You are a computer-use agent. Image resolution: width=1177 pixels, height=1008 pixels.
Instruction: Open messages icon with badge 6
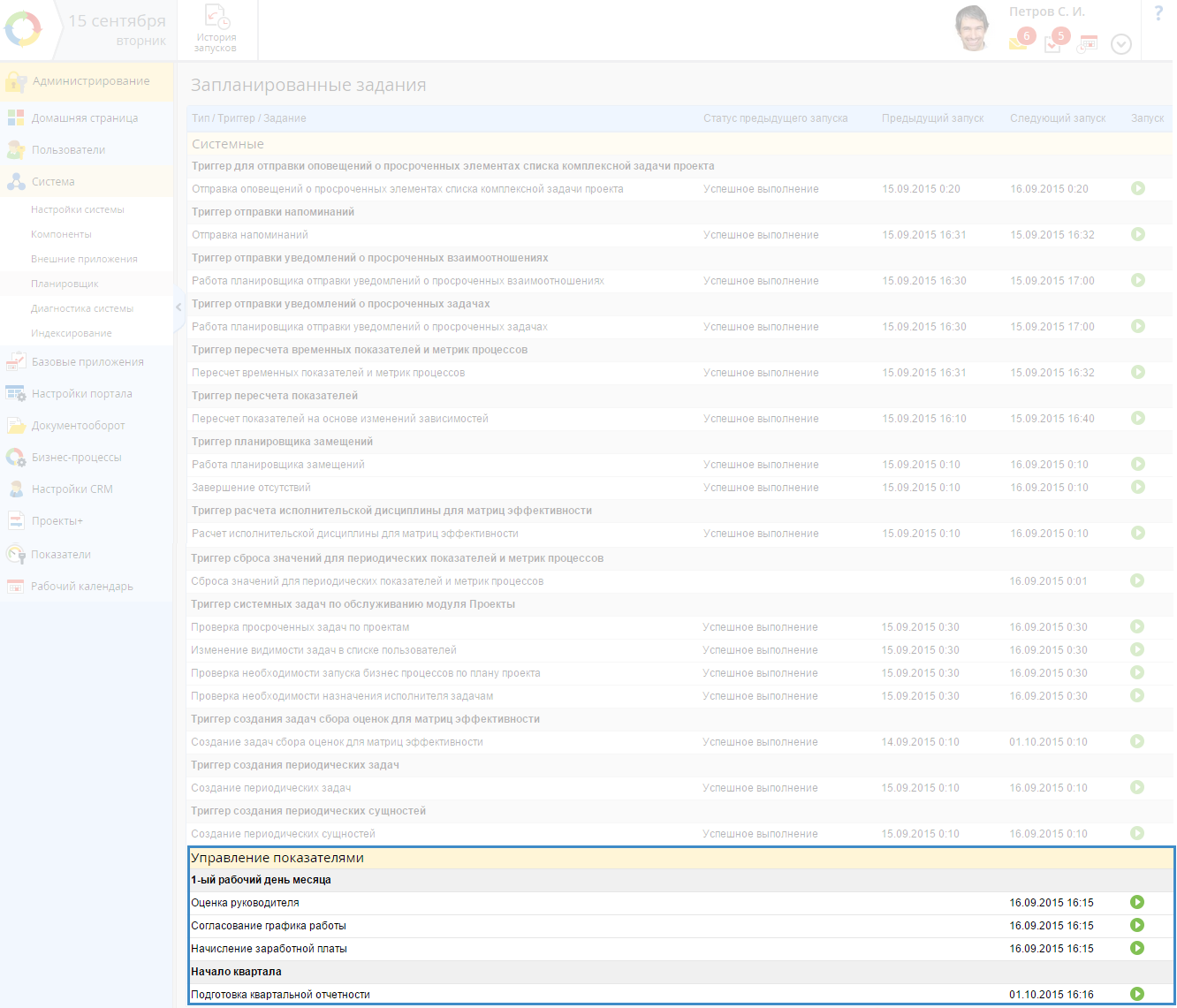[1019, 42]
